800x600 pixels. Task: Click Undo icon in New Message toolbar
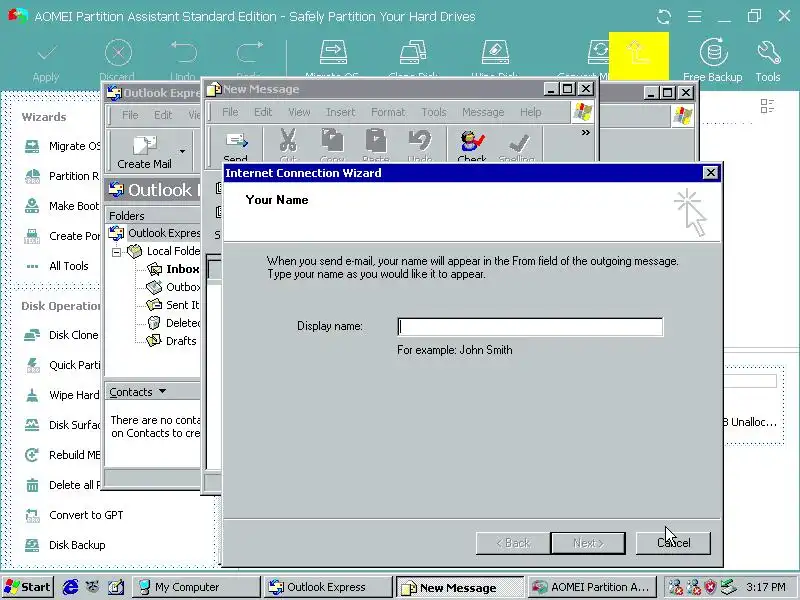pyautogui.click(x=420, y=141)
